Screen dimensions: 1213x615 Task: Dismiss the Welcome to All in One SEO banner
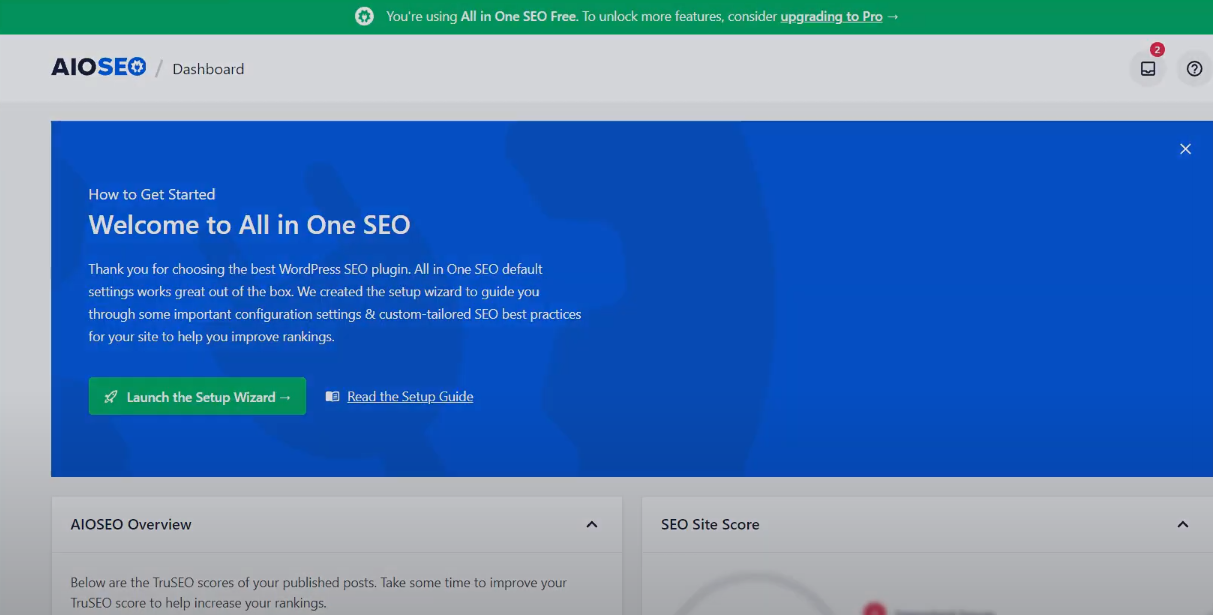point(1185,148)
